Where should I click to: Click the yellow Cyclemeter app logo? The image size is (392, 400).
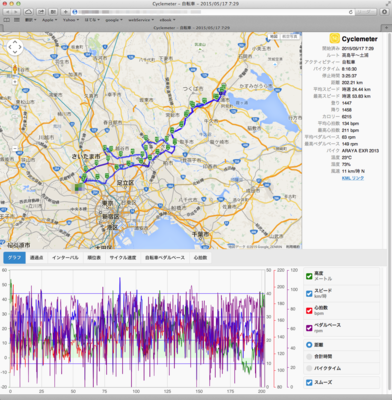[334, 38]
